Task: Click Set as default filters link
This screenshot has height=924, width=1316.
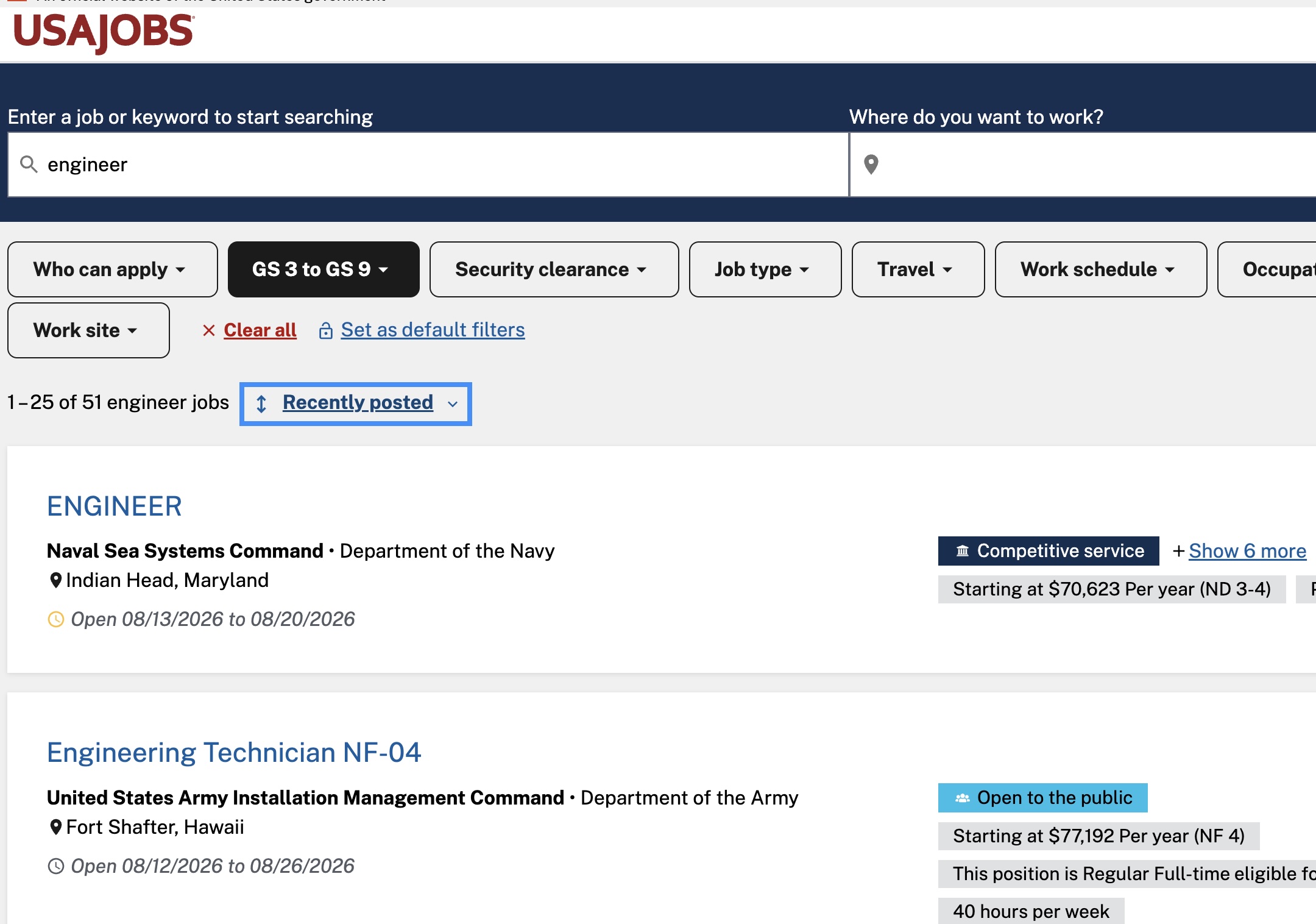Action: (x=433, y=330)
